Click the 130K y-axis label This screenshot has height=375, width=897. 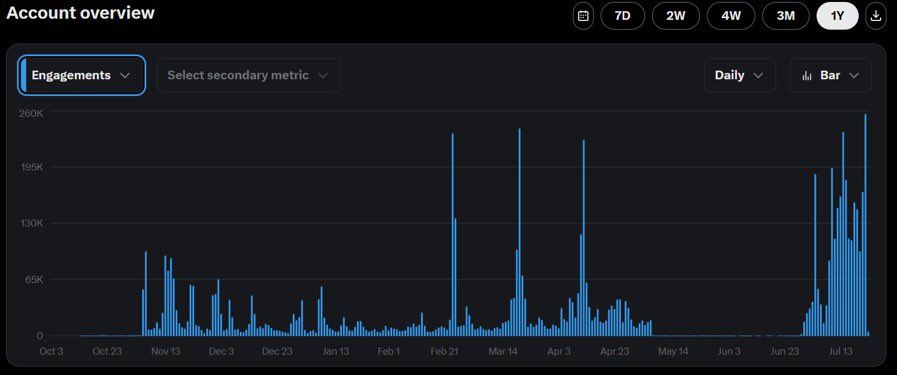[x=31, y=223]
